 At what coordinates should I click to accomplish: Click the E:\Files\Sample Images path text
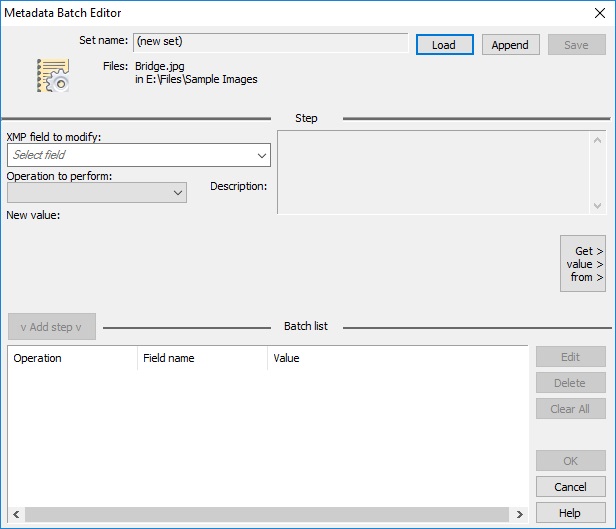click(202, 79)
